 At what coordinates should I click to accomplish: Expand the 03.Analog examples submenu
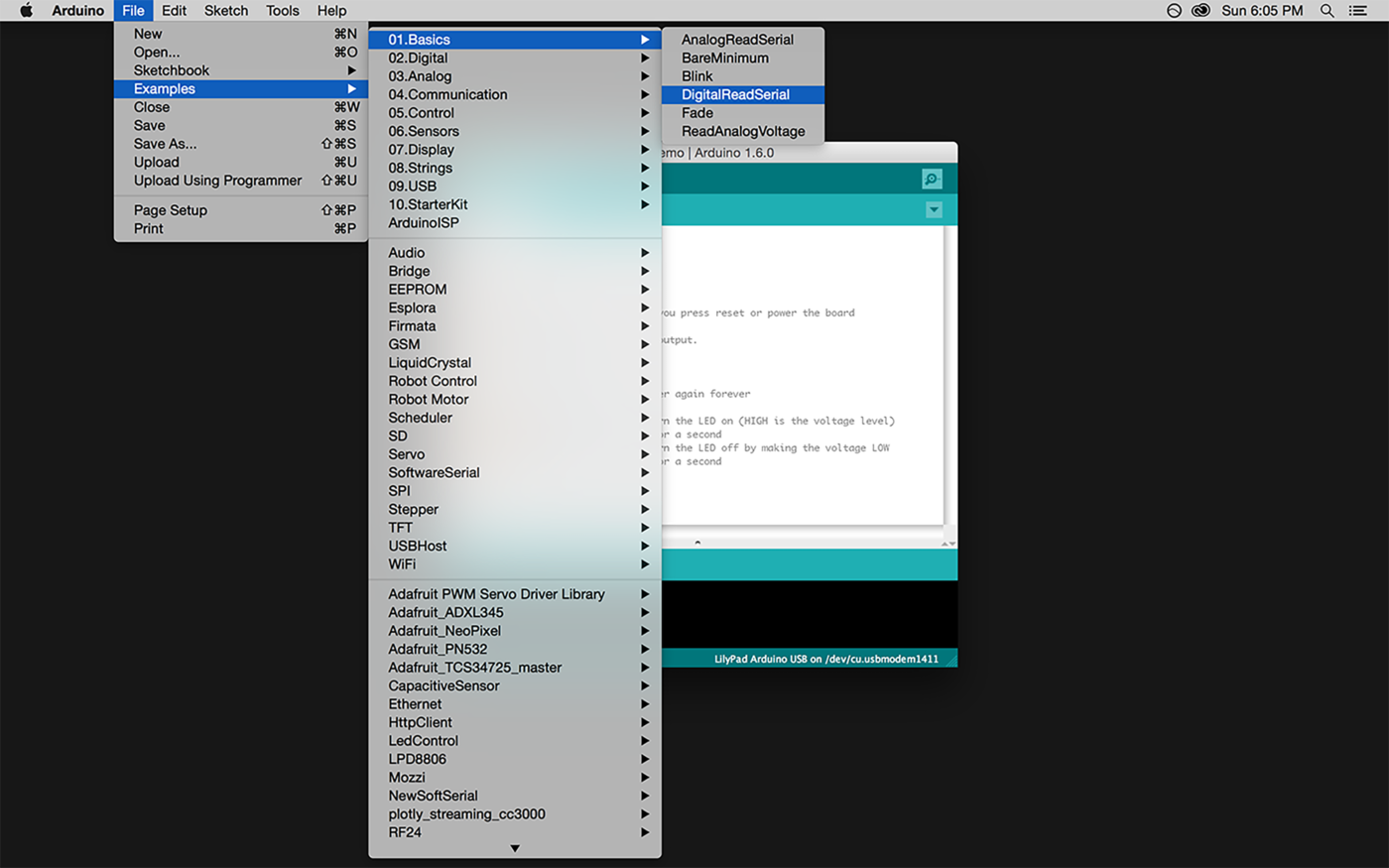click(x=515, y=76)
